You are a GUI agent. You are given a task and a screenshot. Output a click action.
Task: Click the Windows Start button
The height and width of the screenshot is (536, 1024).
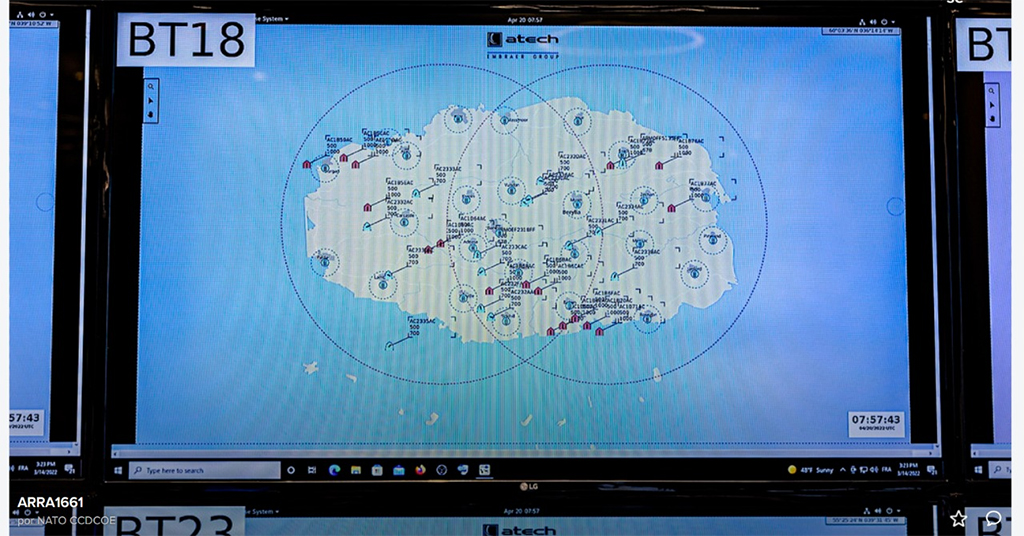pos(118,470)
